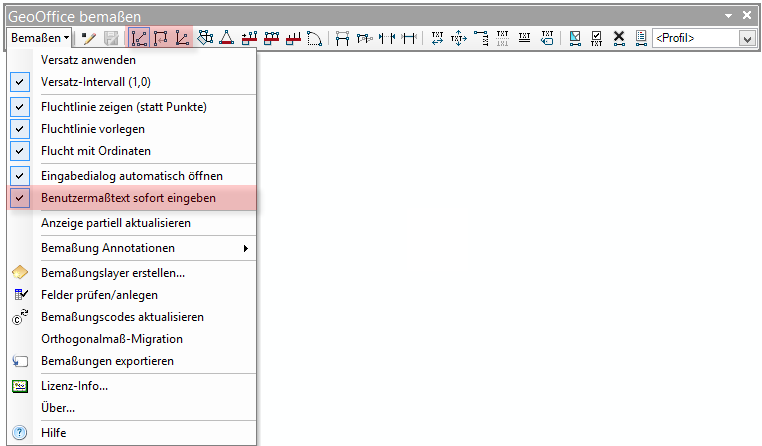Choose Orthogonalmaß-Migration from the menu
Image resolution: width=762 pixels, height=446 pixels.
click(x=111, y=339)
